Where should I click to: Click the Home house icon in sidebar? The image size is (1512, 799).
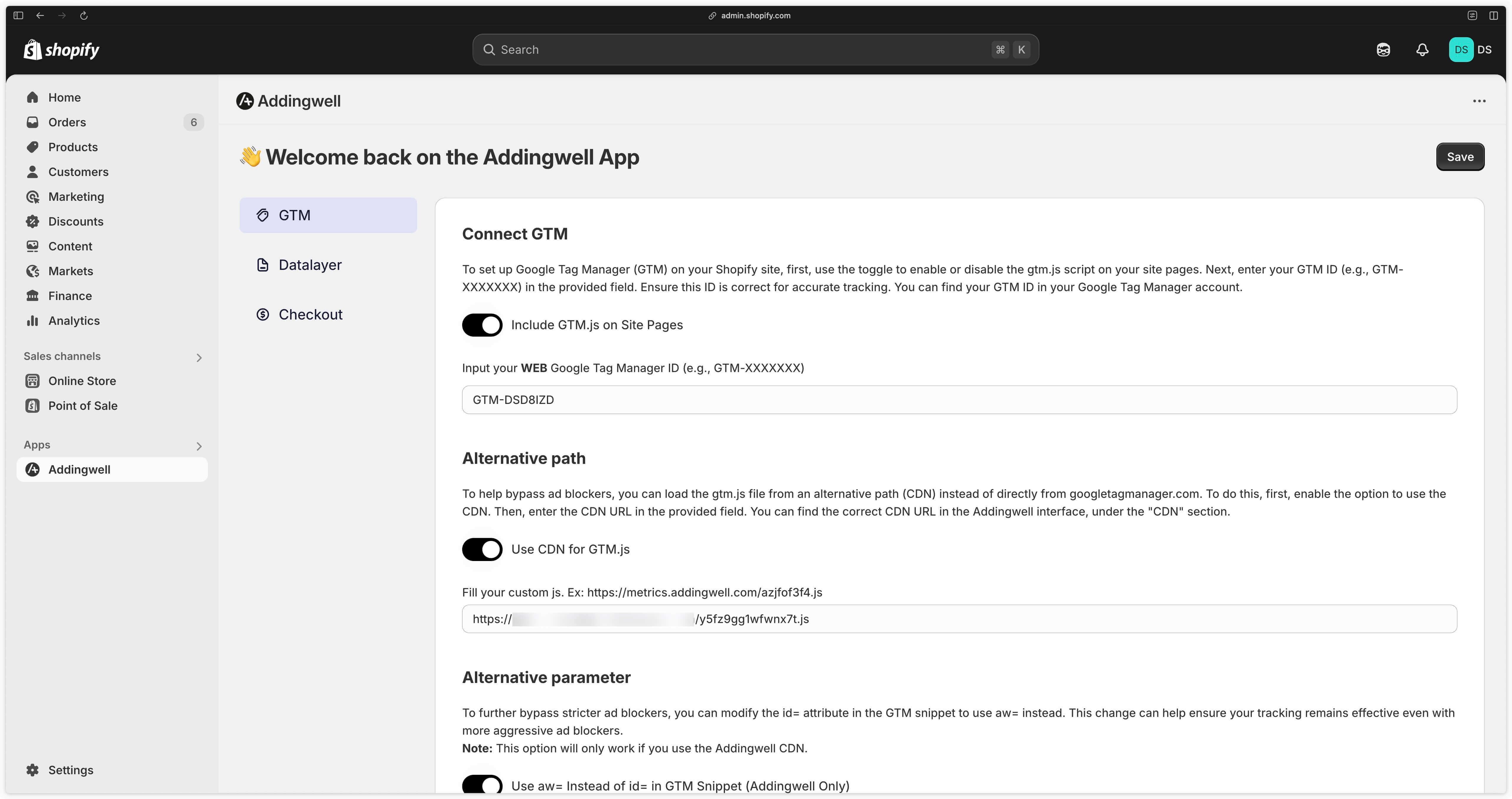click(33, 97)
